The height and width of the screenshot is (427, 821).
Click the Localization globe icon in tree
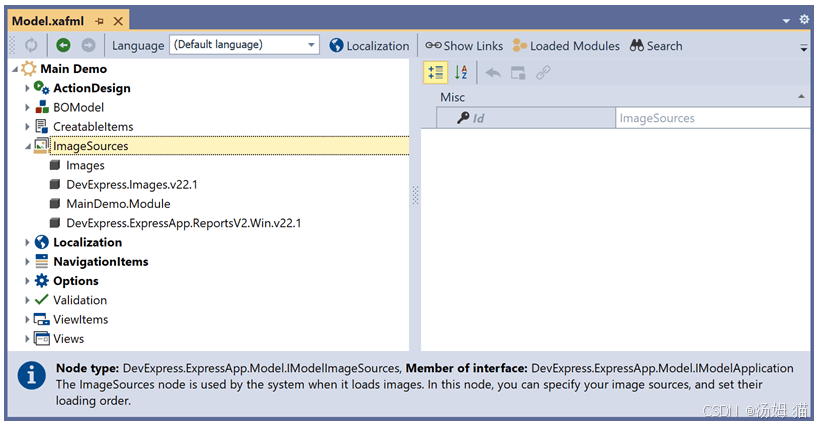[x=41, y=242]
